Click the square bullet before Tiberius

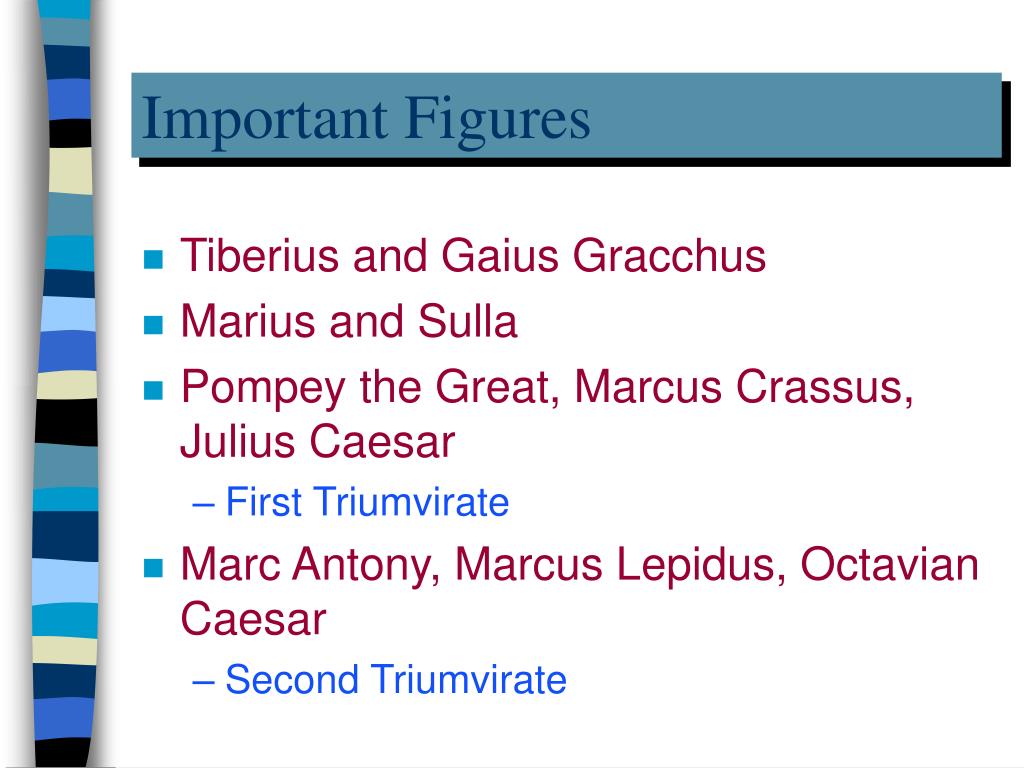coord(153,260)
